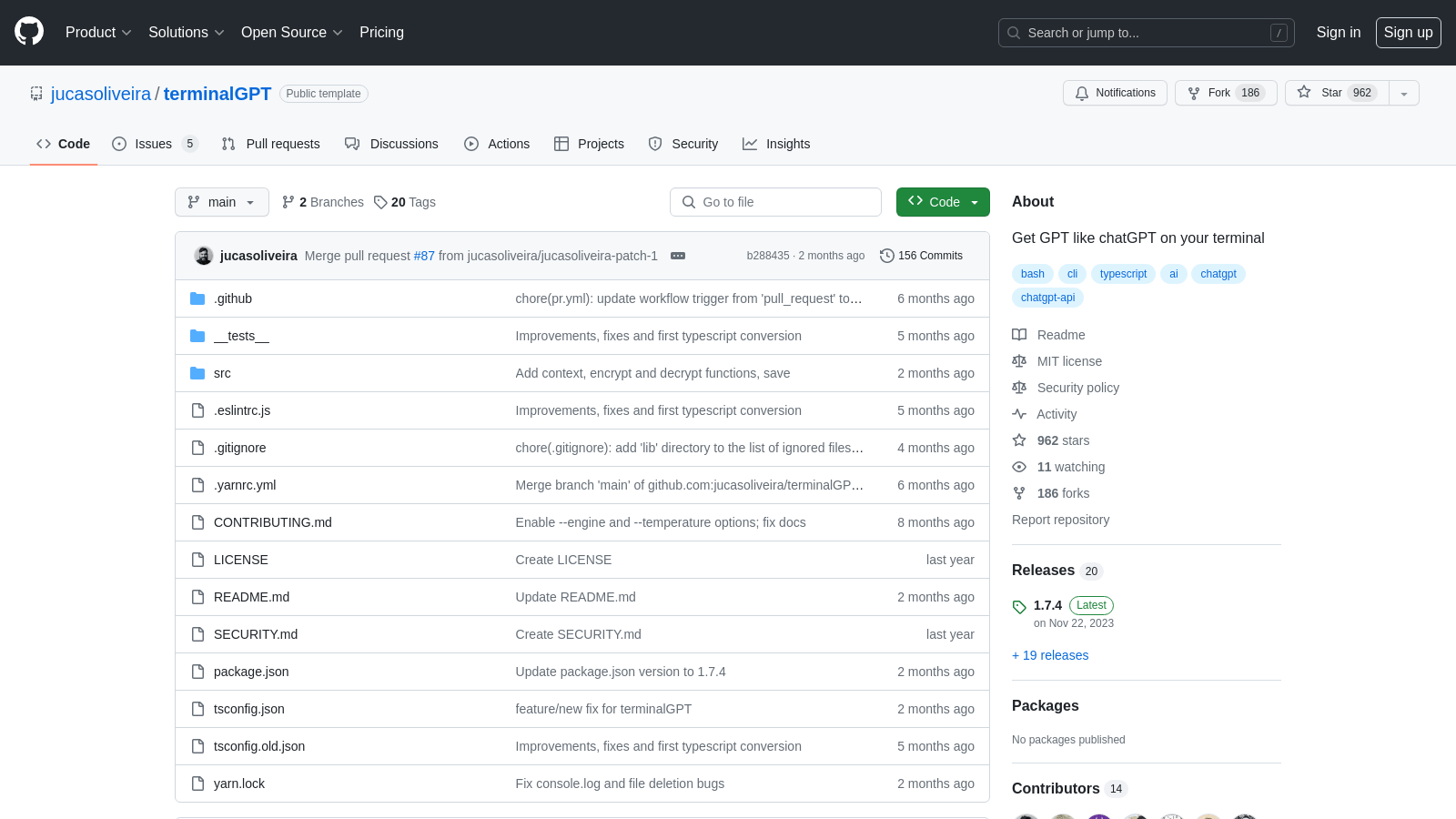Open the jucasoliveira owner profile link

click(101, 94)
